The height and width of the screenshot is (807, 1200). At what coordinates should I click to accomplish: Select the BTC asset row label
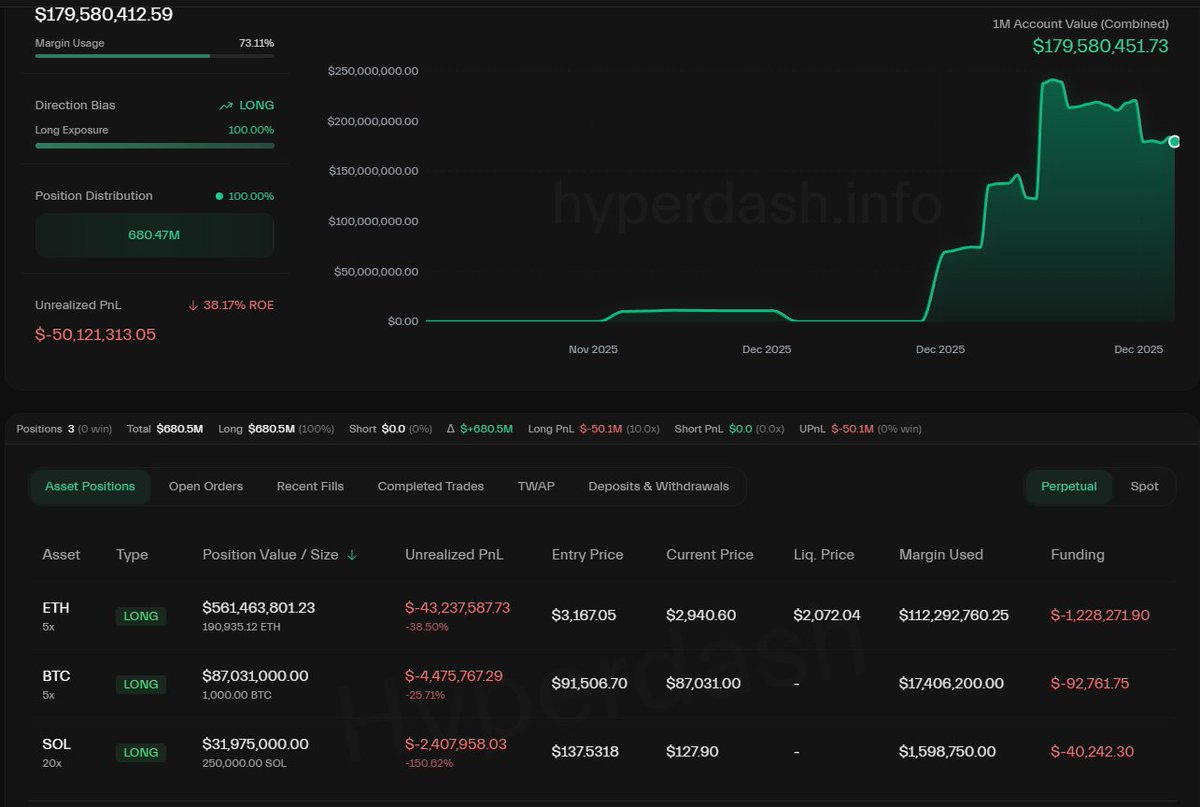click(x=56, y=676)
